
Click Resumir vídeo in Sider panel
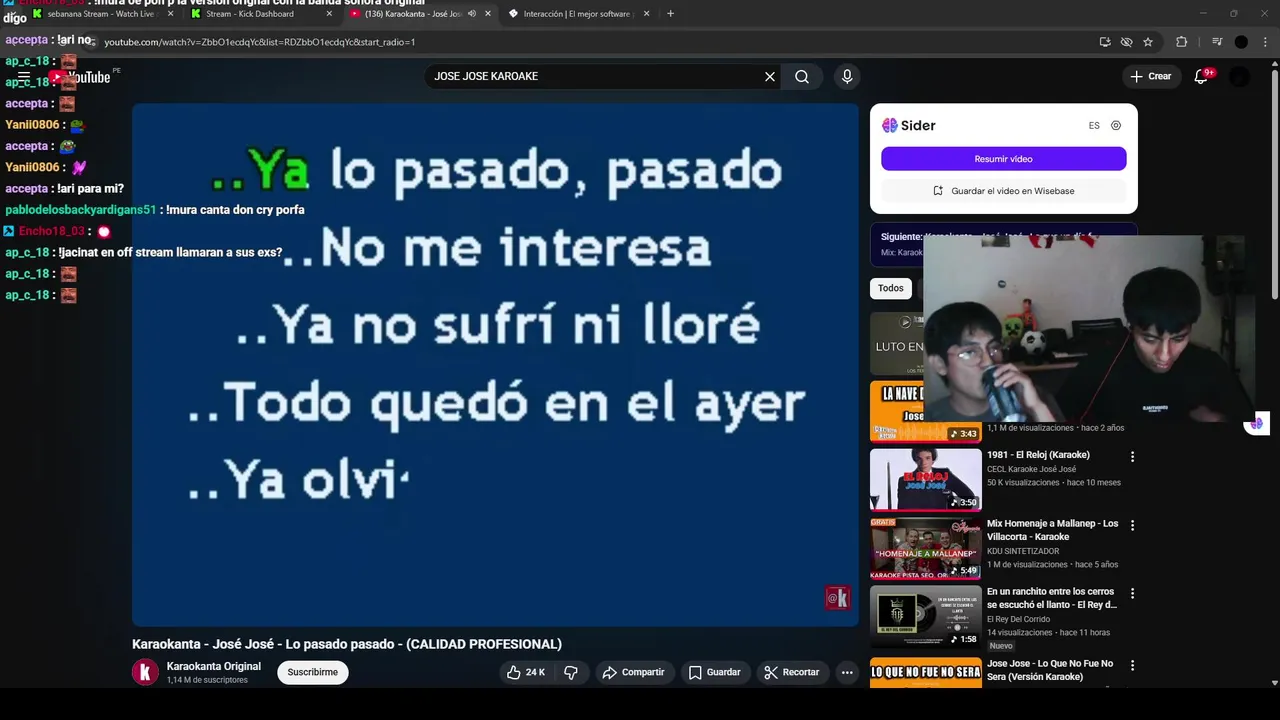tap(1003, 159)
